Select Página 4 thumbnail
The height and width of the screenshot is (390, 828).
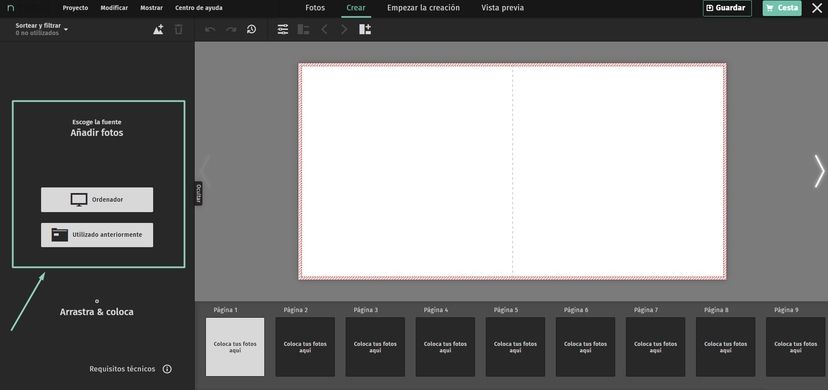(x=445, y=347)
